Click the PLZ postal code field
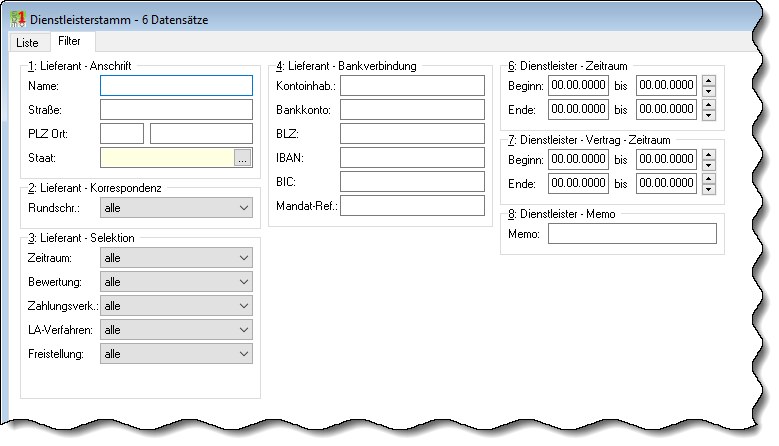The image size is (779, 446). coord(122,133)
